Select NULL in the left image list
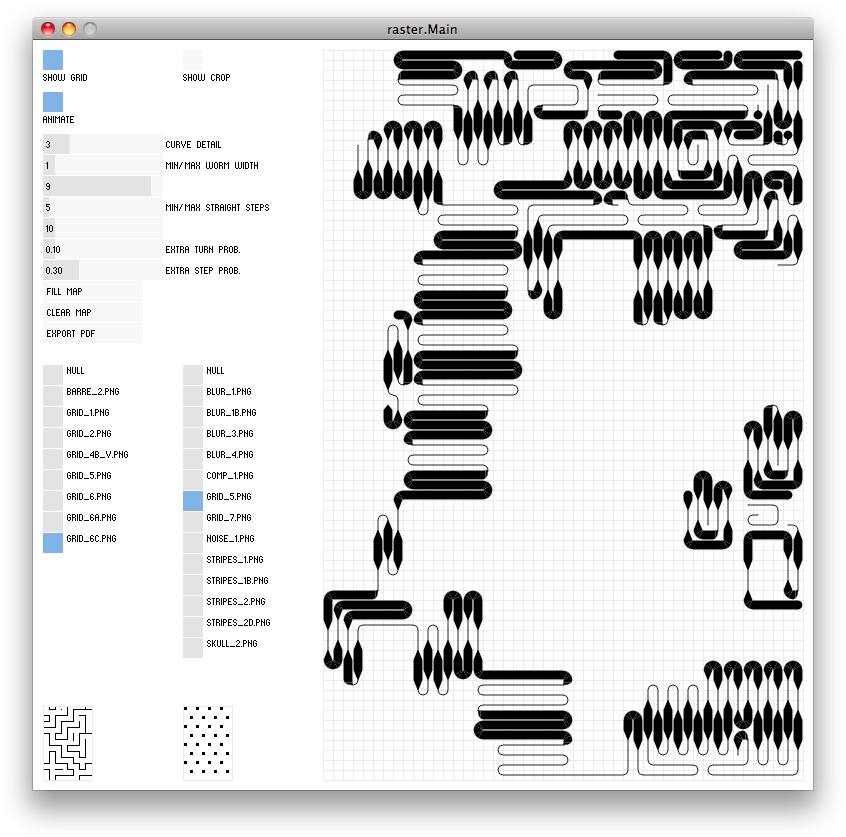846x837 pixels. coord(53,373)
